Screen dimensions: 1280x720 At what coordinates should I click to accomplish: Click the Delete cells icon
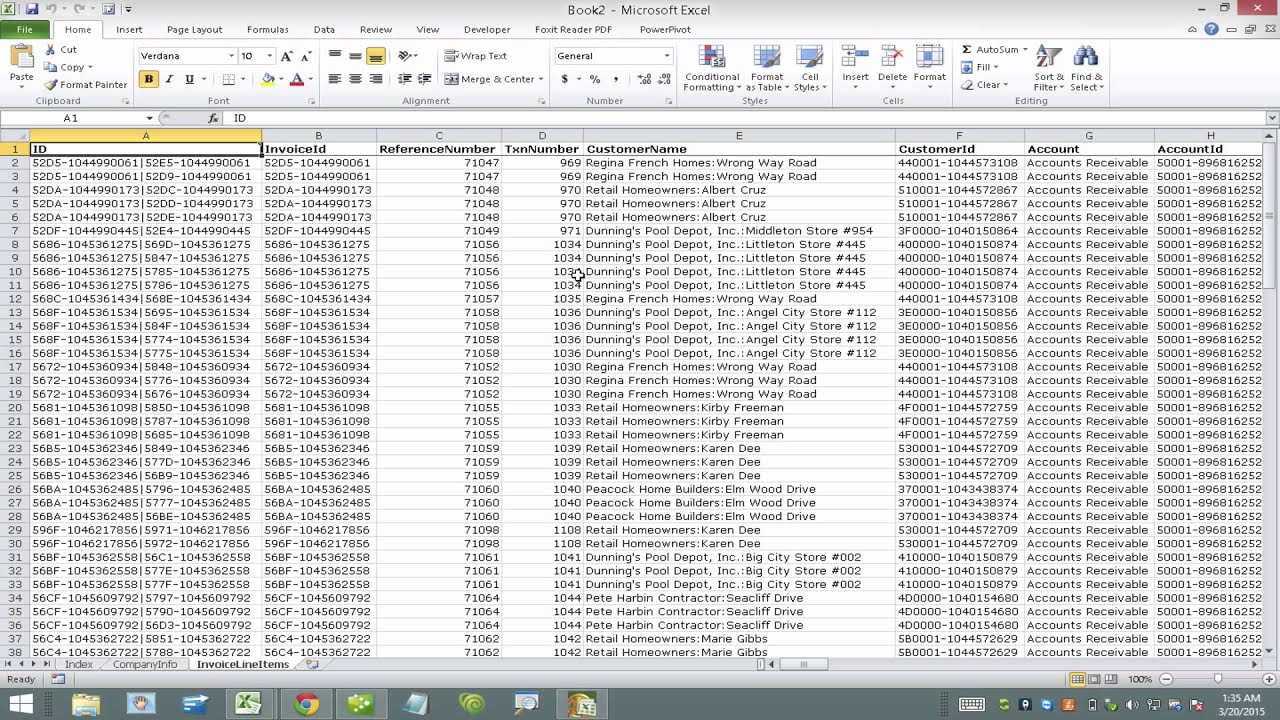pos(892,57)
